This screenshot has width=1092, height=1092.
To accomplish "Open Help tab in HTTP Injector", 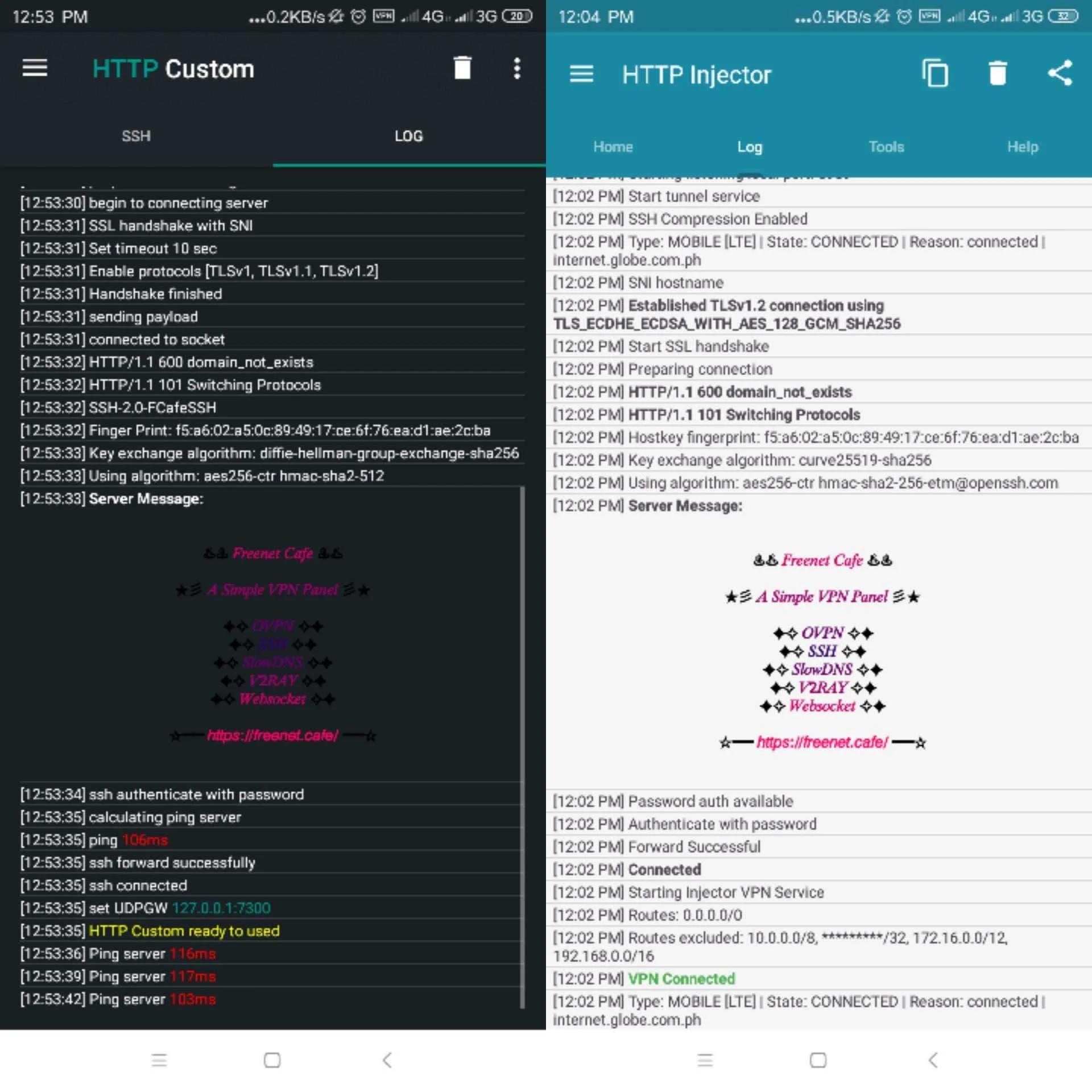I will pos(1023,147).
